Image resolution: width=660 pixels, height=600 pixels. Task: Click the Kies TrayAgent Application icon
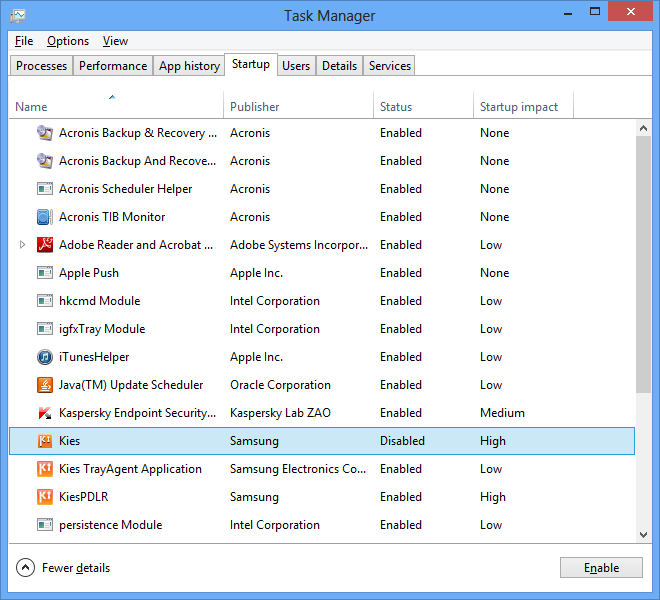coord(44,469)
